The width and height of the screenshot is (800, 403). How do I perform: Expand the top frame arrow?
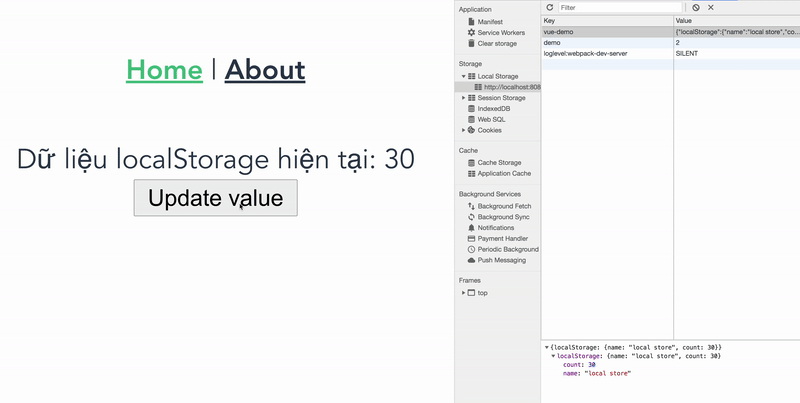point(463,293)
